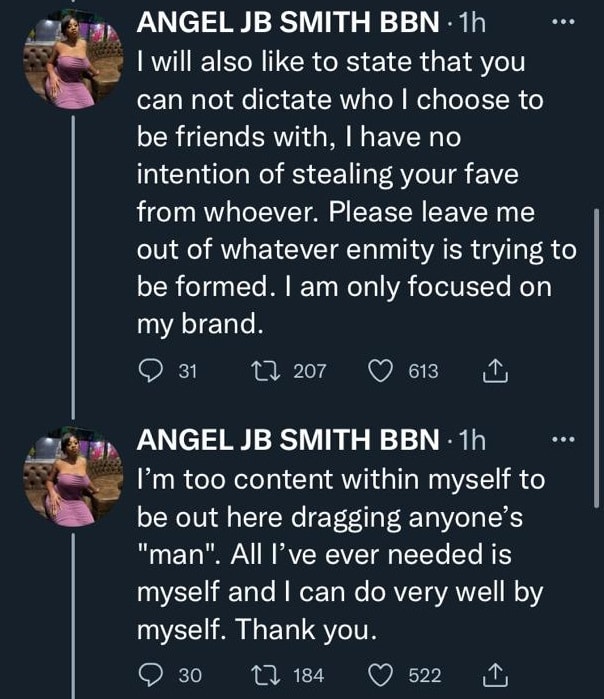View the 613 likes count on first tweet
604x699 pixels.
click(424, 372)
